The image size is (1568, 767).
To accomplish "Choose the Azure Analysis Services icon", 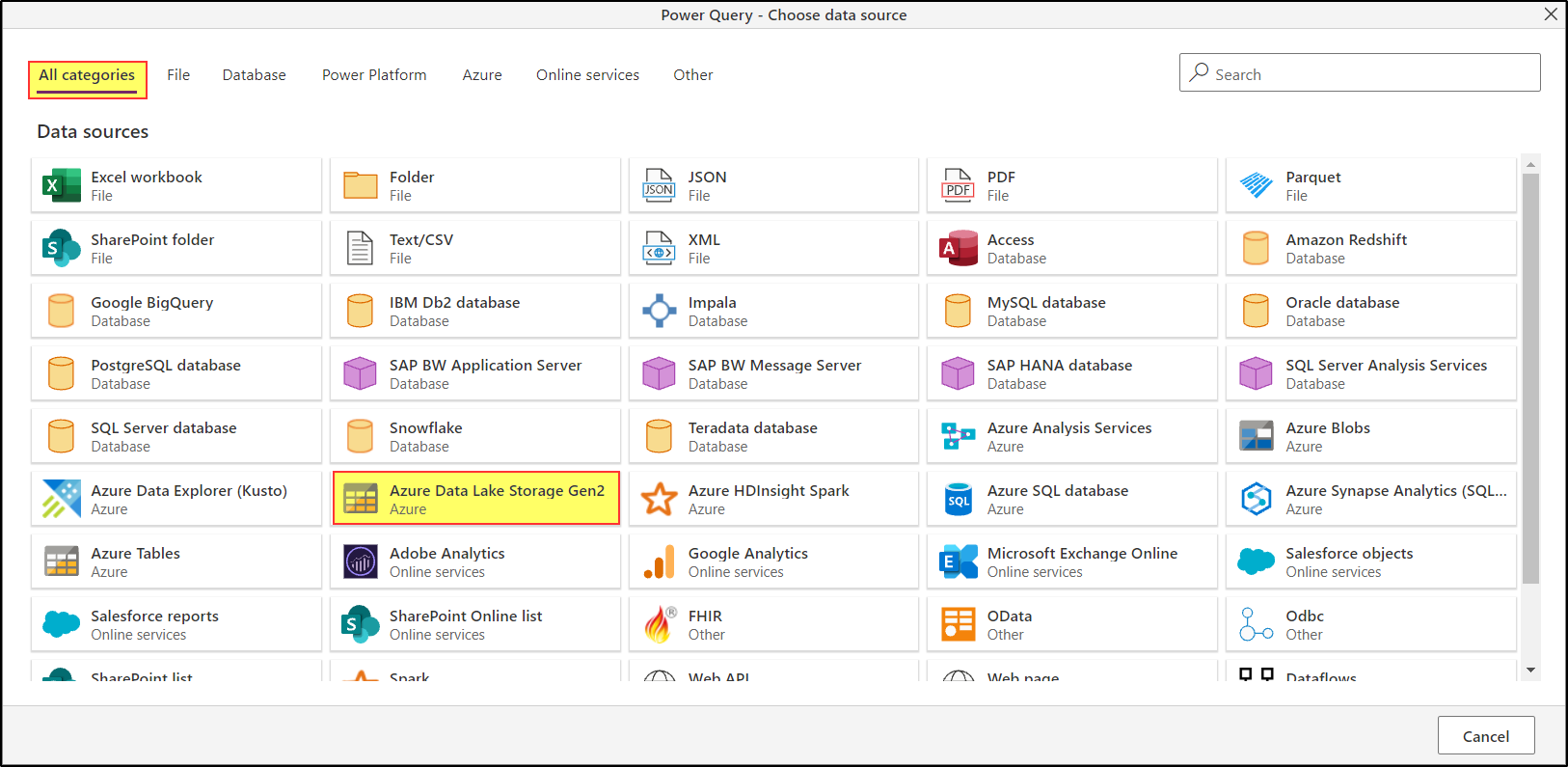I will click(959, 436).
